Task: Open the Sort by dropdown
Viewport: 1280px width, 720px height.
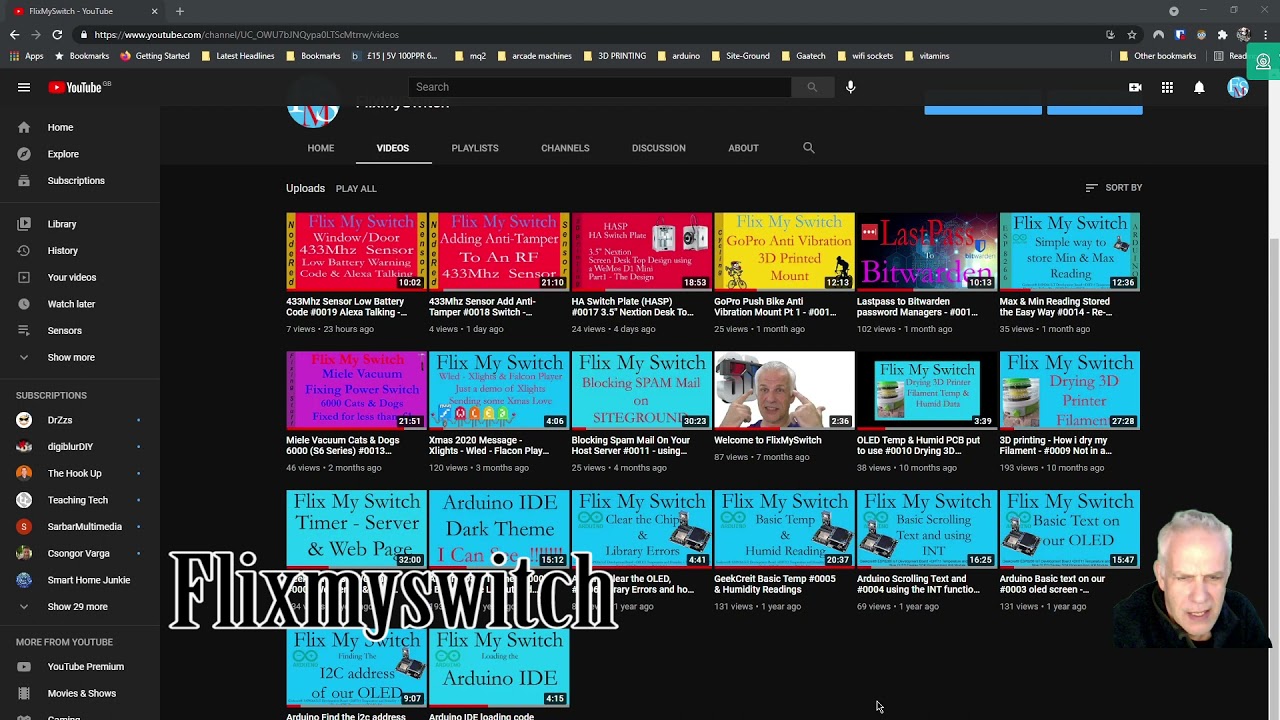Action: (1113, 188)
